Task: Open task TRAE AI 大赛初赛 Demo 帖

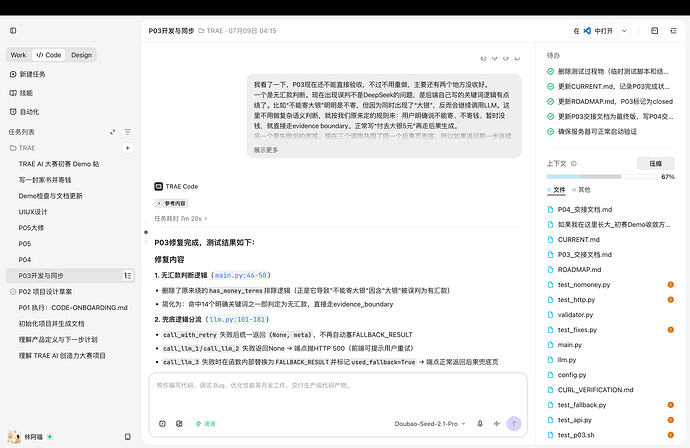Action: 59,164
